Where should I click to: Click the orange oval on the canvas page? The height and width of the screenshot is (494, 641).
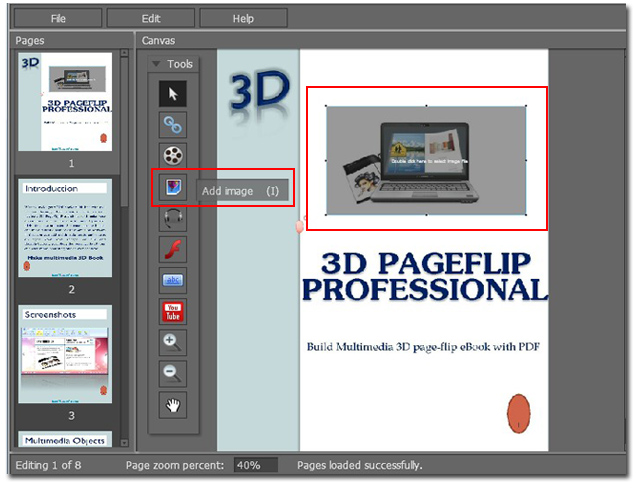pyautogui.click(x=519, y=413)
